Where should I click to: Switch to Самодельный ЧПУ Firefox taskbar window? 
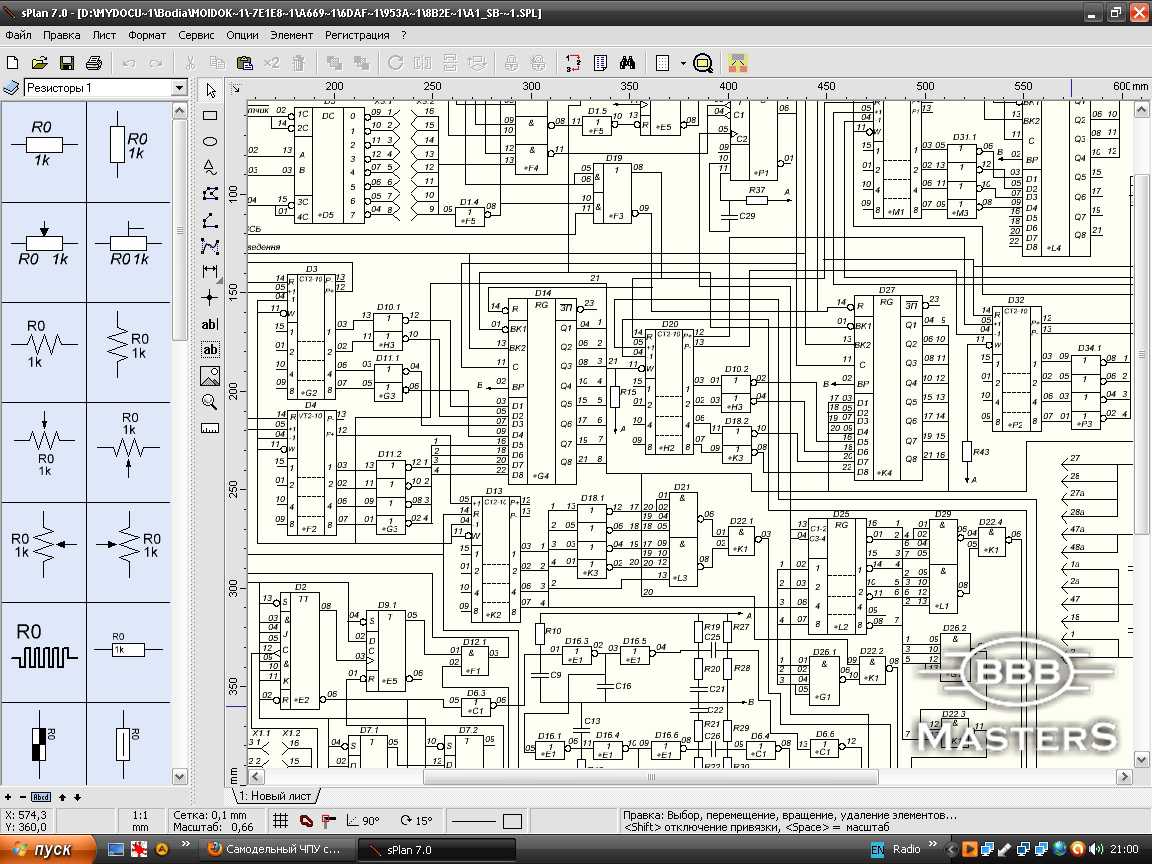pyautogui.click(x=277, y=849)
